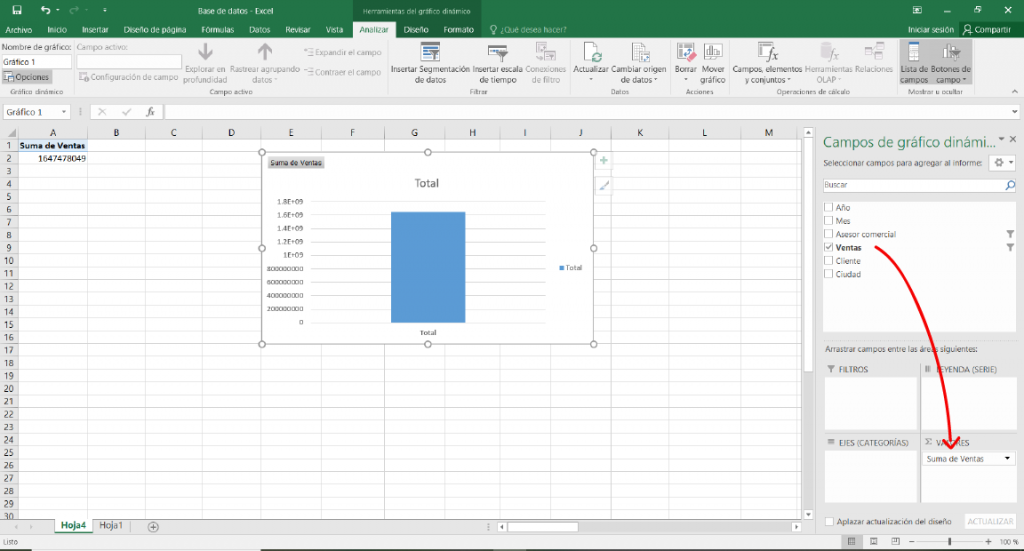The width and height of the screenshot is (1024, 551).
Task: Toggle Lista de campos button
Action: pyautogui.click(x=914, y=62)
